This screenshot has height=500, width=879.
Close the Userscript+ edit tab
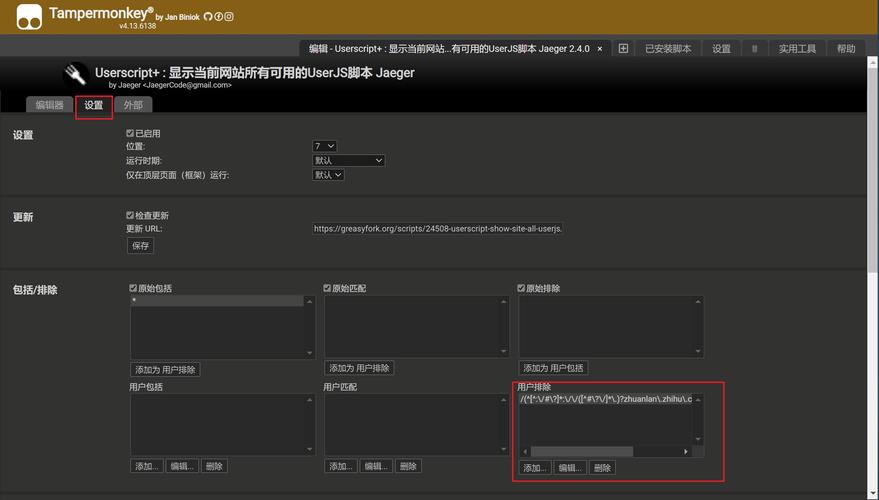tap(600, 49)
